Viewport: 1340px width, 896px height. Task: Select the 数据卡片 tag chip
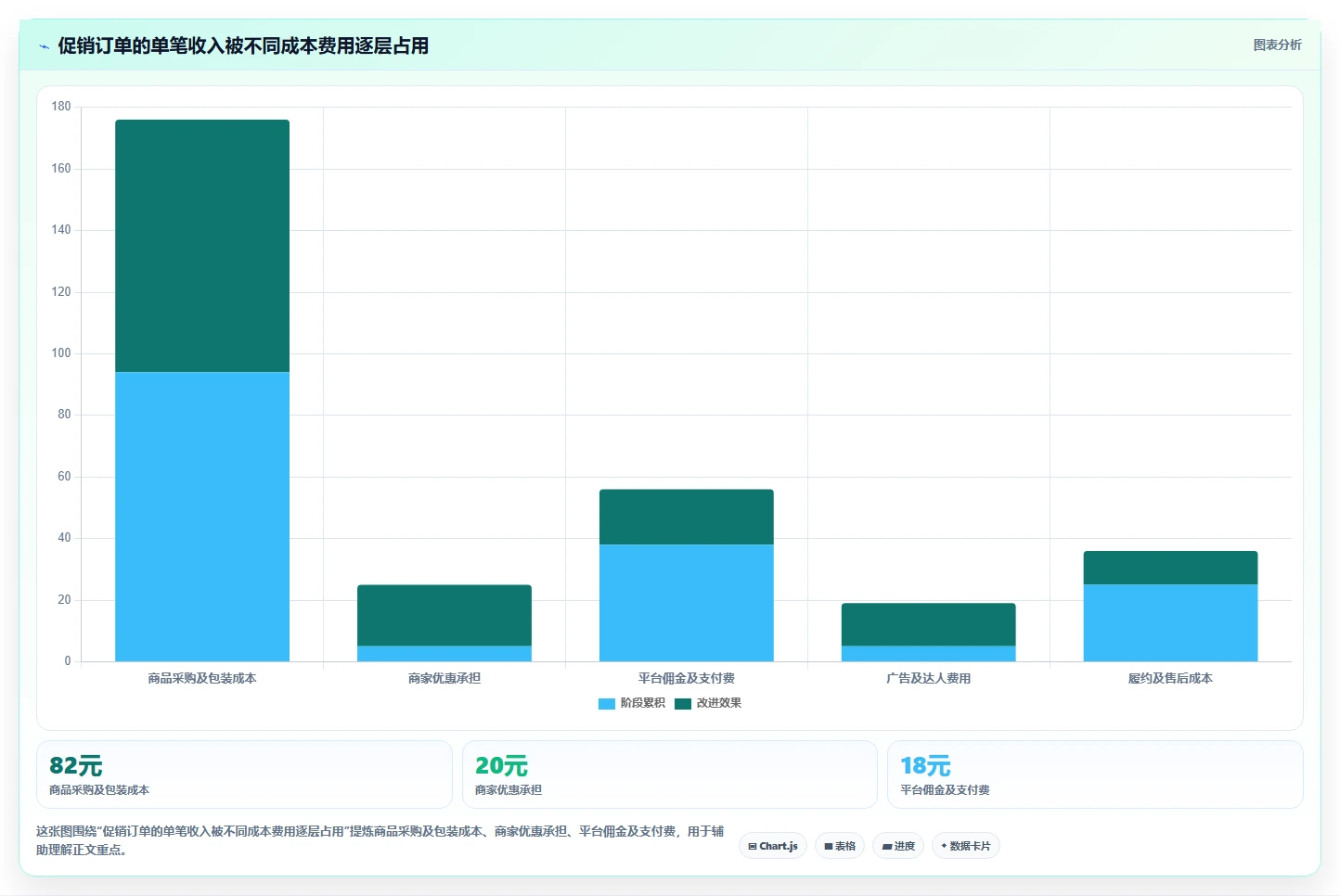tap(965, 846)
